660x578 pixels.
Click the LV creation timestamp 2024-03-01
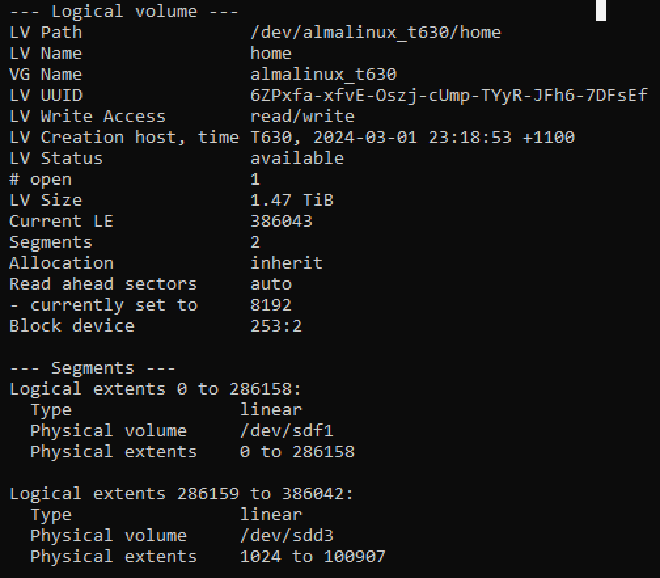click(x=365, y=138)
